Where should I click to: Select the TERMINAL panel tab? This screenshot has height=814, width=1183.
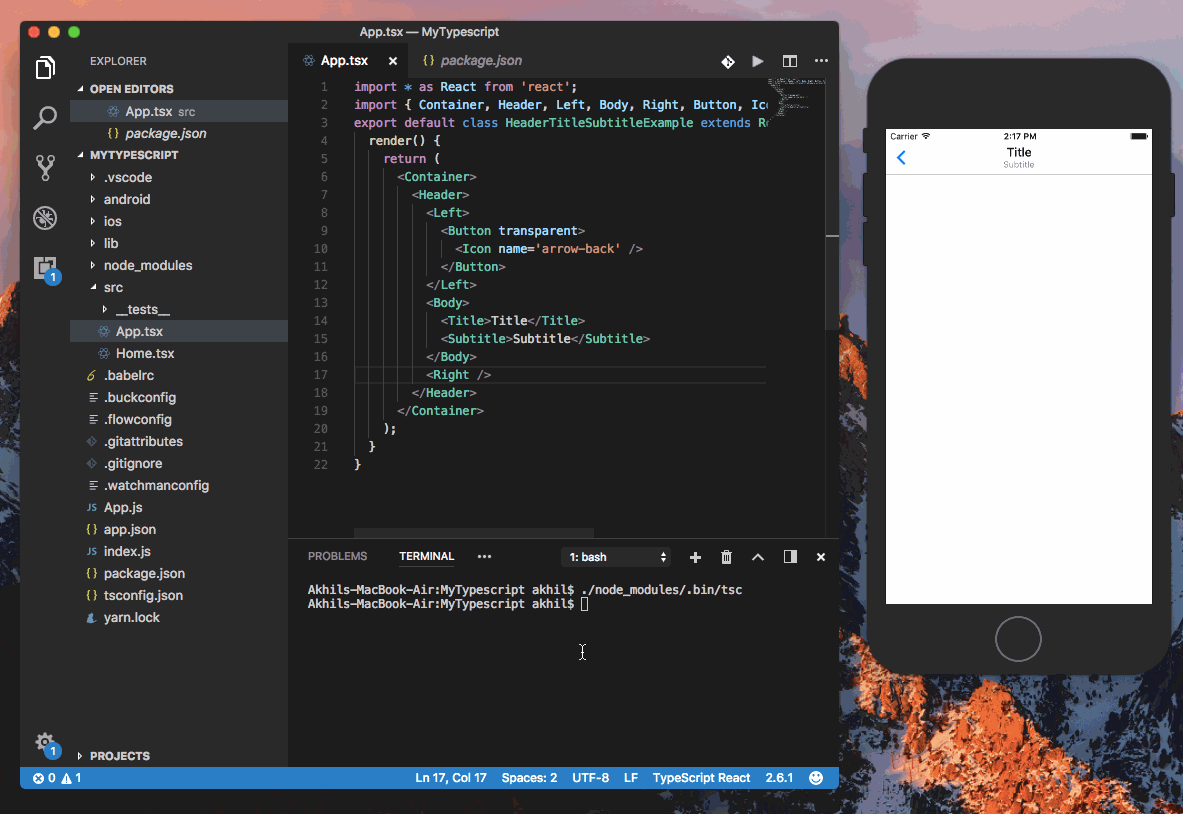(x=426, y=556)
